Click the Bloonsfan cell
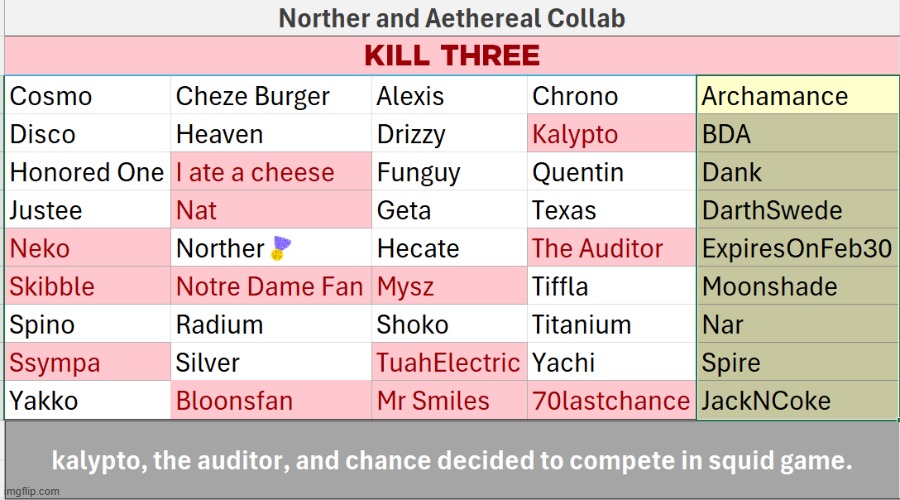The image size is (900, 500). pyautogui.click(x=271, y=401)
